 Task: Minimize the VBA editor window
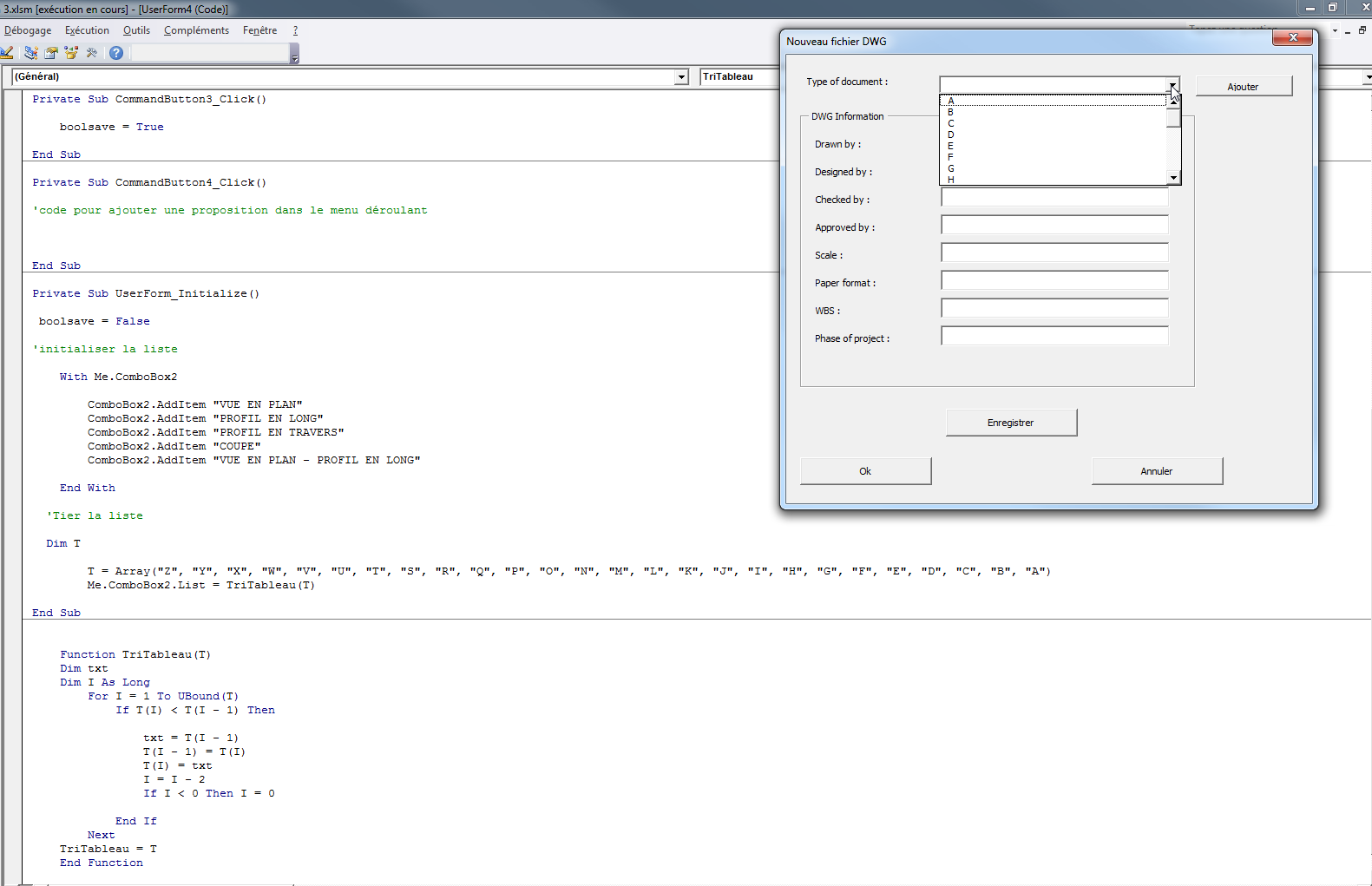[x=1310, y=8]
